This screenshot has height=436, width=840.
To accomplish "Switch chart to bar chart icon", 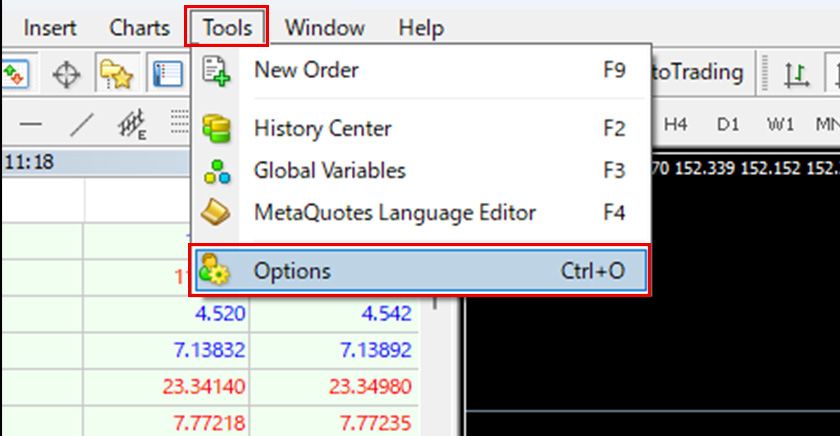I will pos(796,73).
